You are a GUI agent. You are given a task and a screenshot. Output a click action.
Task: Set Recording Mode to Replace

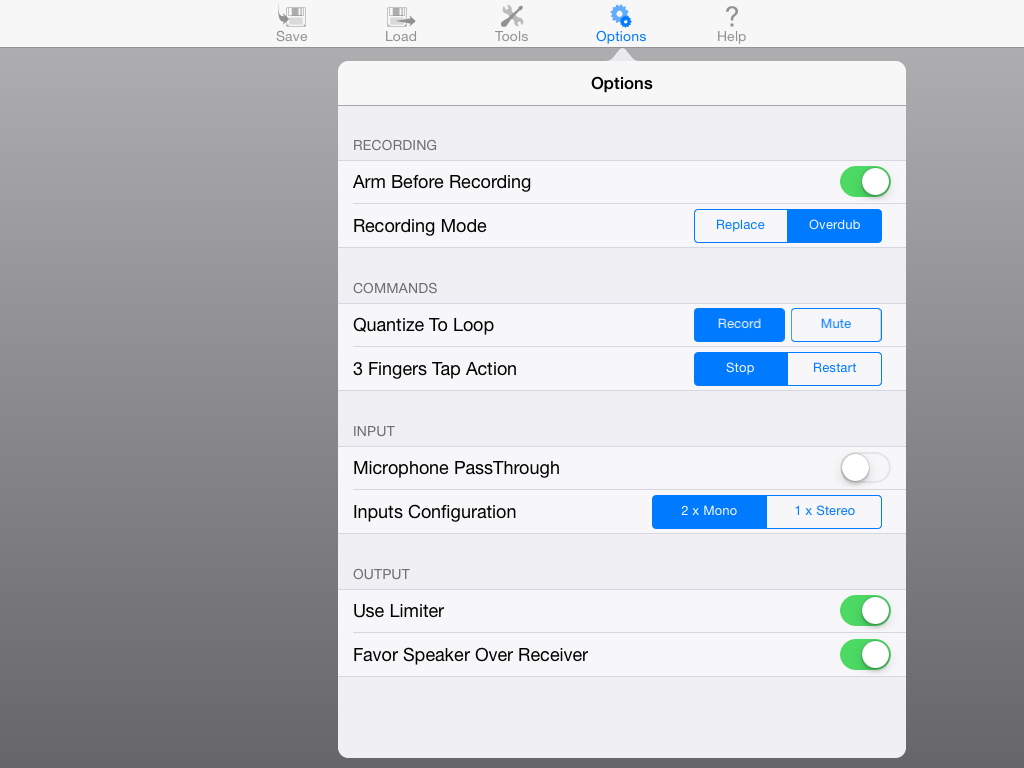point(741,225)
